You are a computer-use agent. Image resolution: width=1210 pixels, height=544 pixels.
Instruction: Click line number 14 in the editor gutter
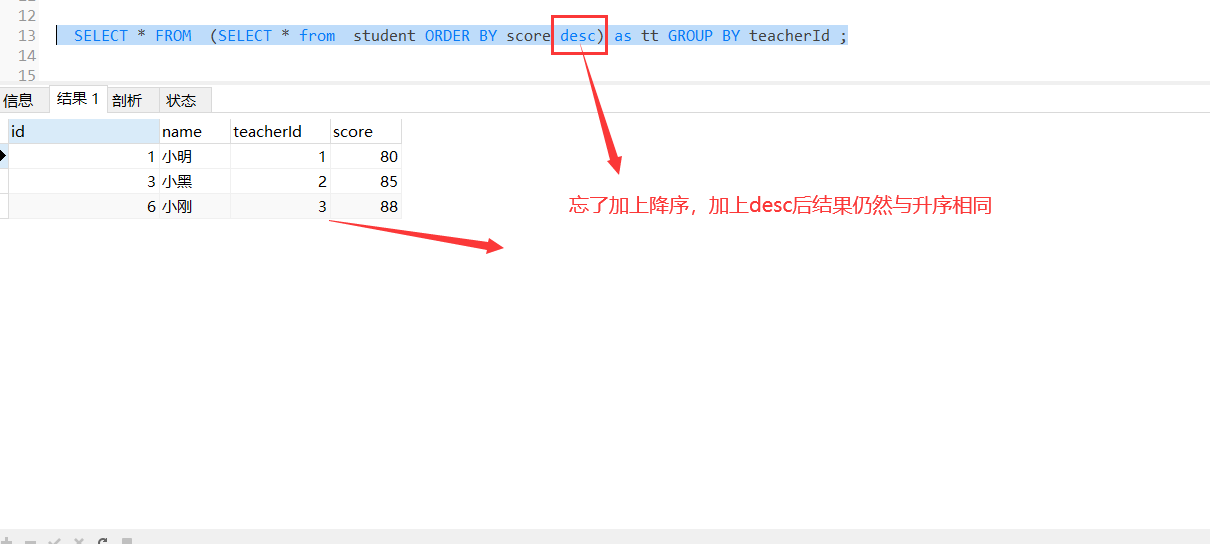click(27, 56)
